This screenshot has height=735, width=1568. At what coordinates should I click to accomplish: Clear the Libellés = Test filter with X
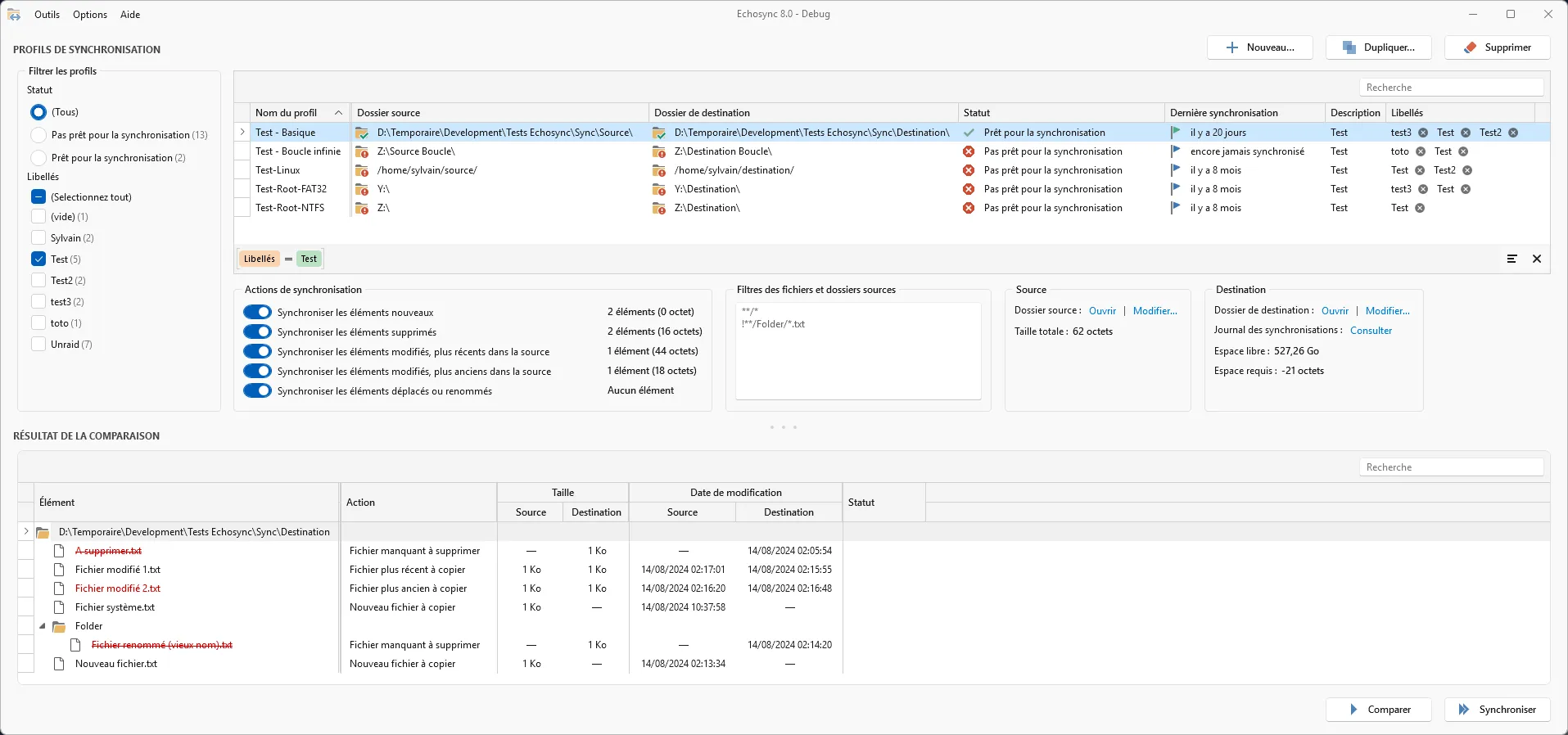[1537, 259]
